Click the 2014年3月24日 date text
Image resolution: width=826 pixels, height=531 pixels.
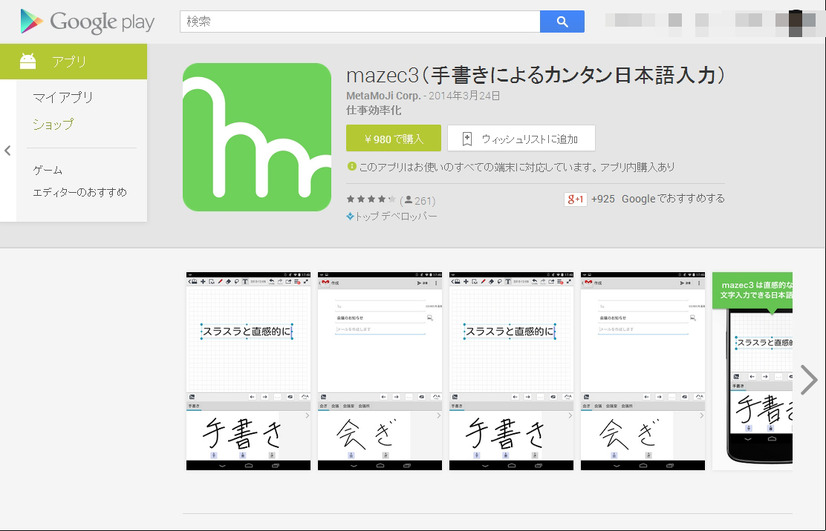pyautogui.click(x=464, y=96)
